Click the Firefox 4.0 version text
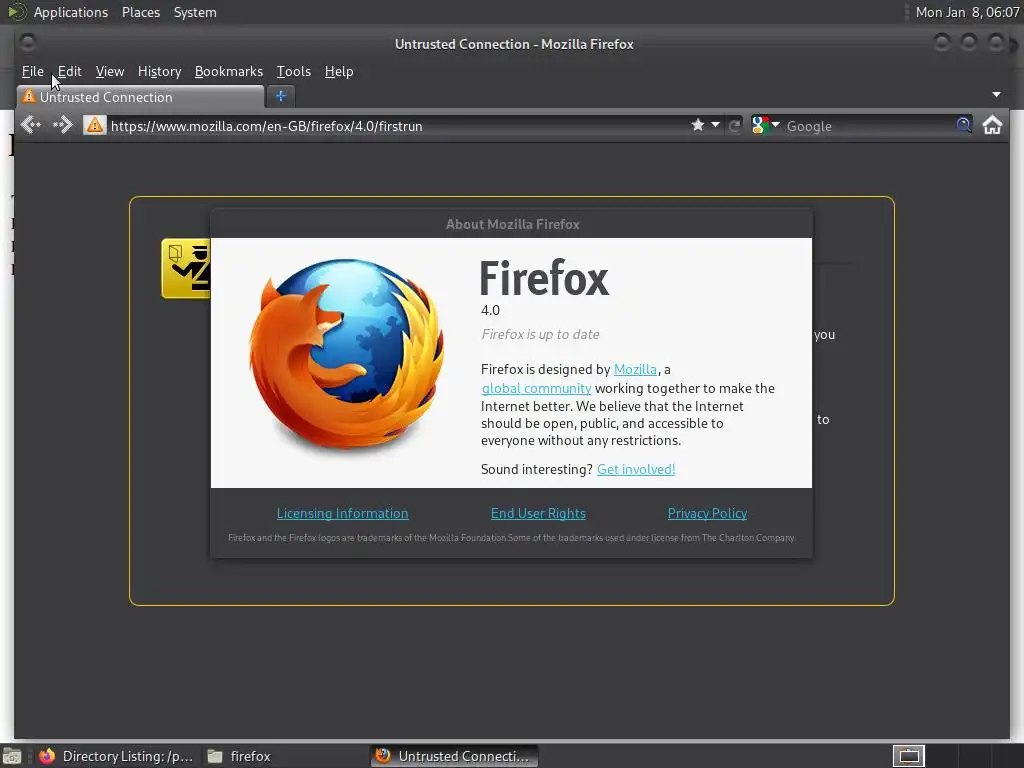 tap(490, 310)
